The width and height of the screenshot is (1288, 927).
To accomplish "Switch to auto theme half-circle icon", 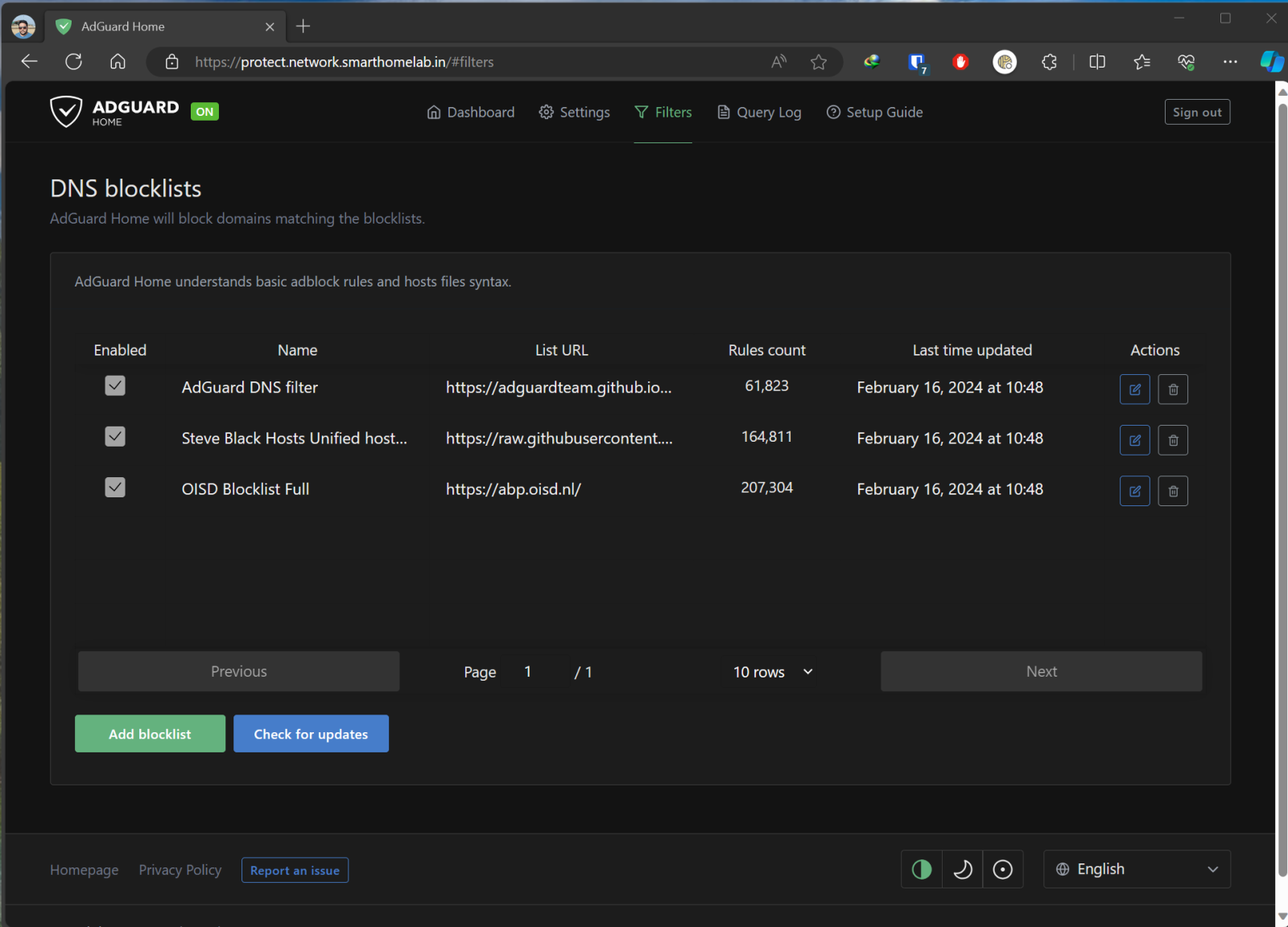I will click(x=922, y=869).
